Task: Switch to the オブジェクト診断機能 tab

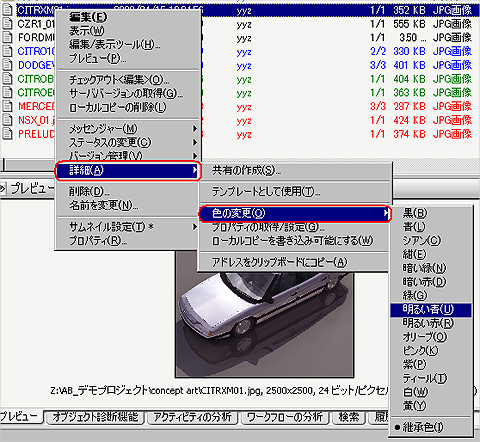Action: pos(95,417)
